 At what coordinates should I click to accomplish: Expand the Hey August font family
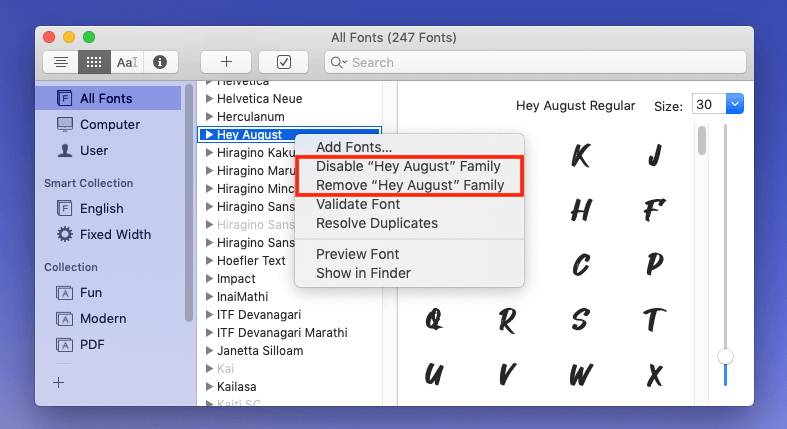coord(209,134)
